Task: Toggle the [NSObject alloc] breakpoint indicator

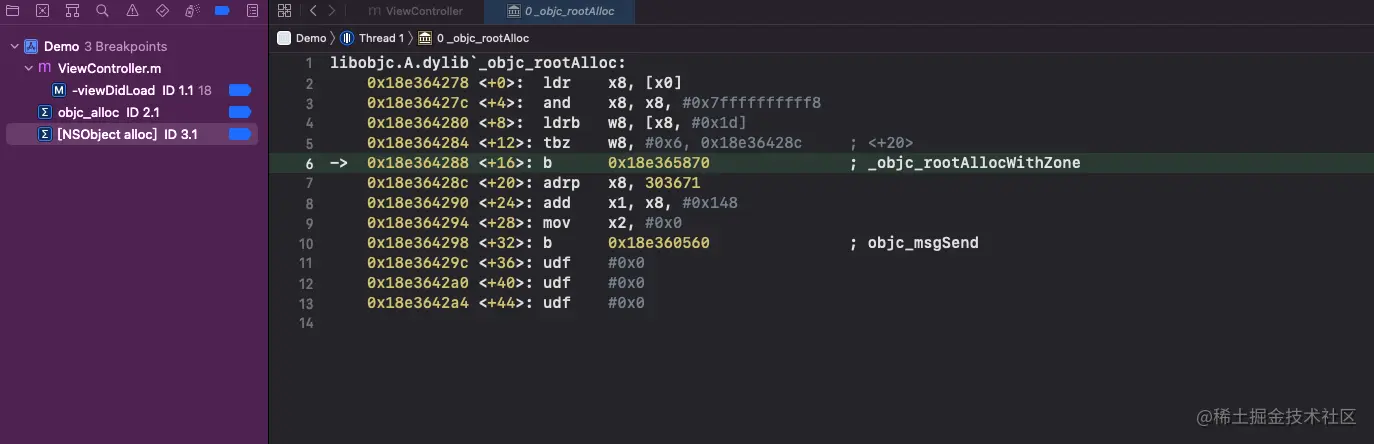Action: [x=240, y=134]
